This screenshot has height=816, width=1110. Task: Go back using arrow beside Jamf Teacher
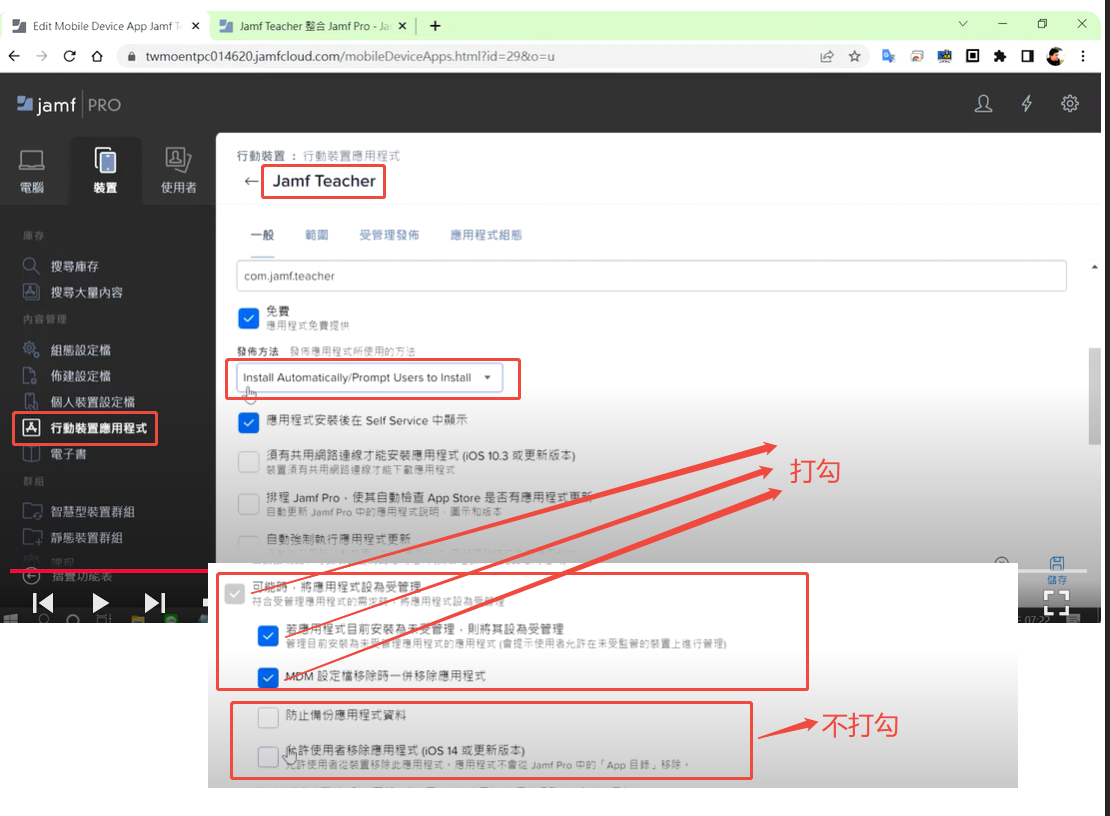click(251, 181)
